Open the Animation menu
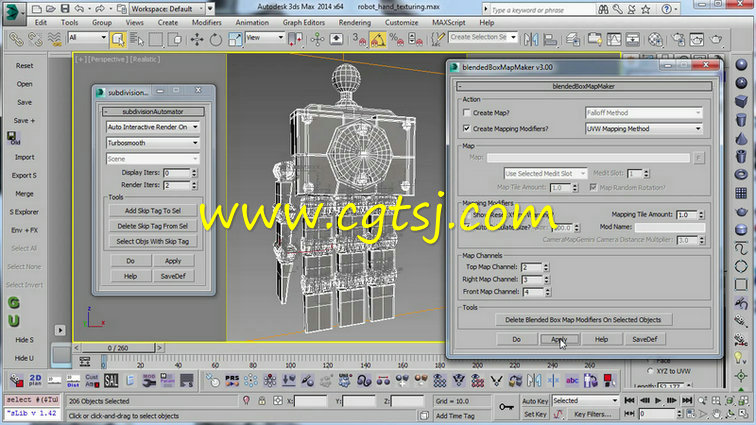756x425 pixels. (252, 23)
